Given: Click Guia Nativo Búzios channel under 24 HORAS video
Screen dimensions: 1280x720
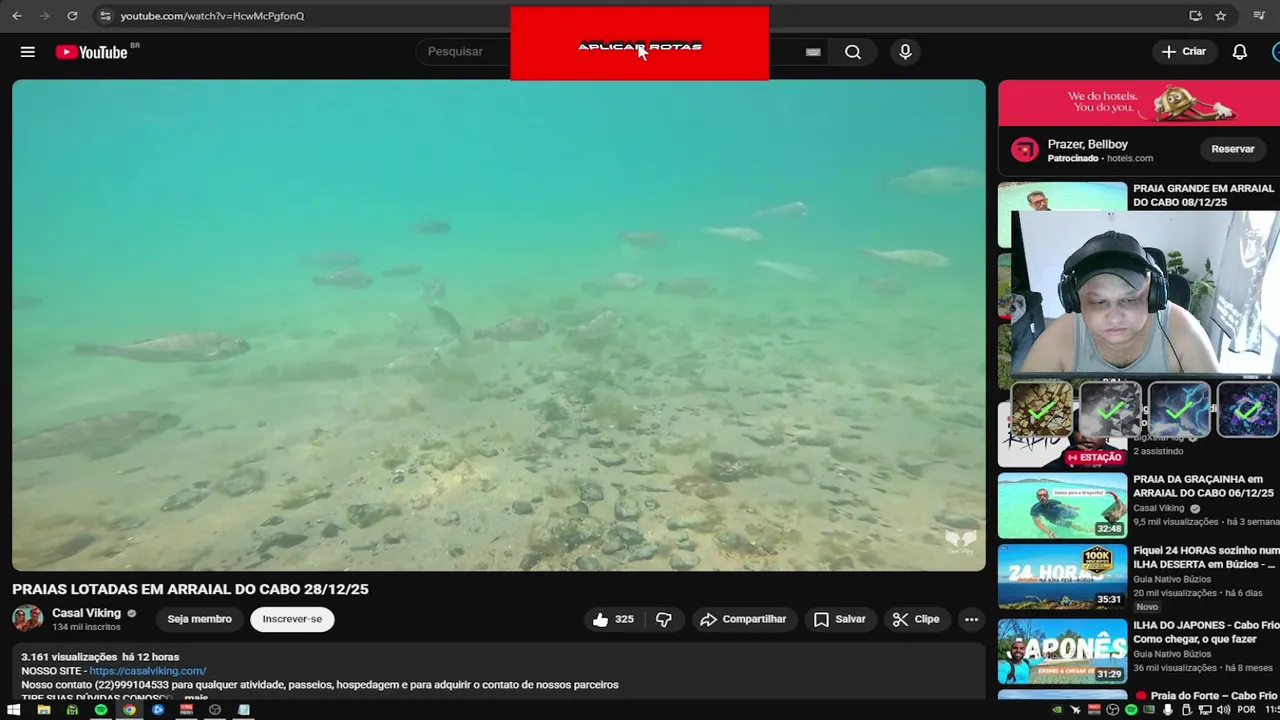Looking at the screenshot, I should (x=1172, y=579).
